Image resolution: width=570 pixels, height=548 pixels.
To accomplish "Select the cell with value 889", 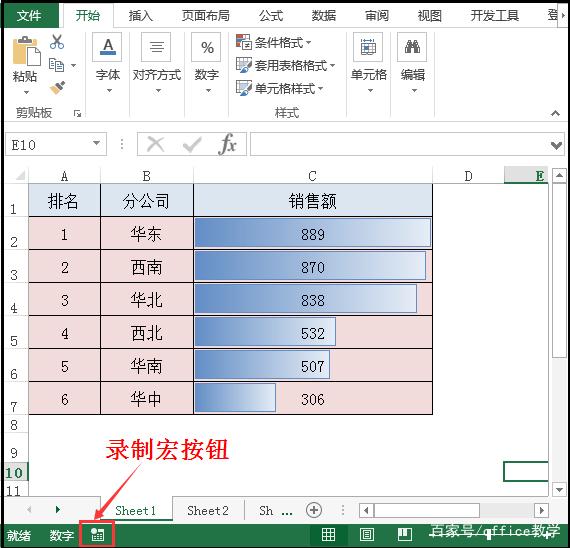I will click(313, 233).
